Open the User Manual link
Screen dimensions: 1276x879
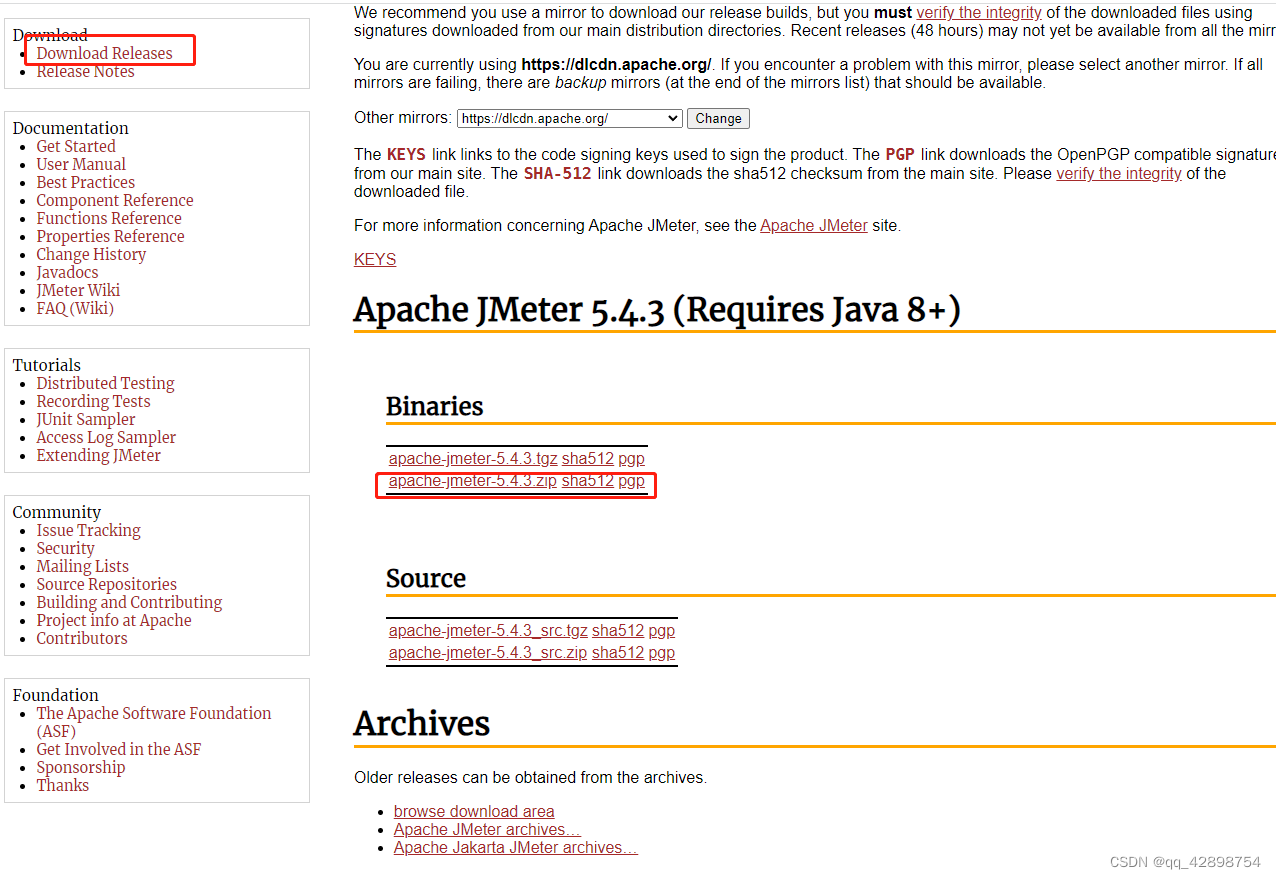[81, 164]
